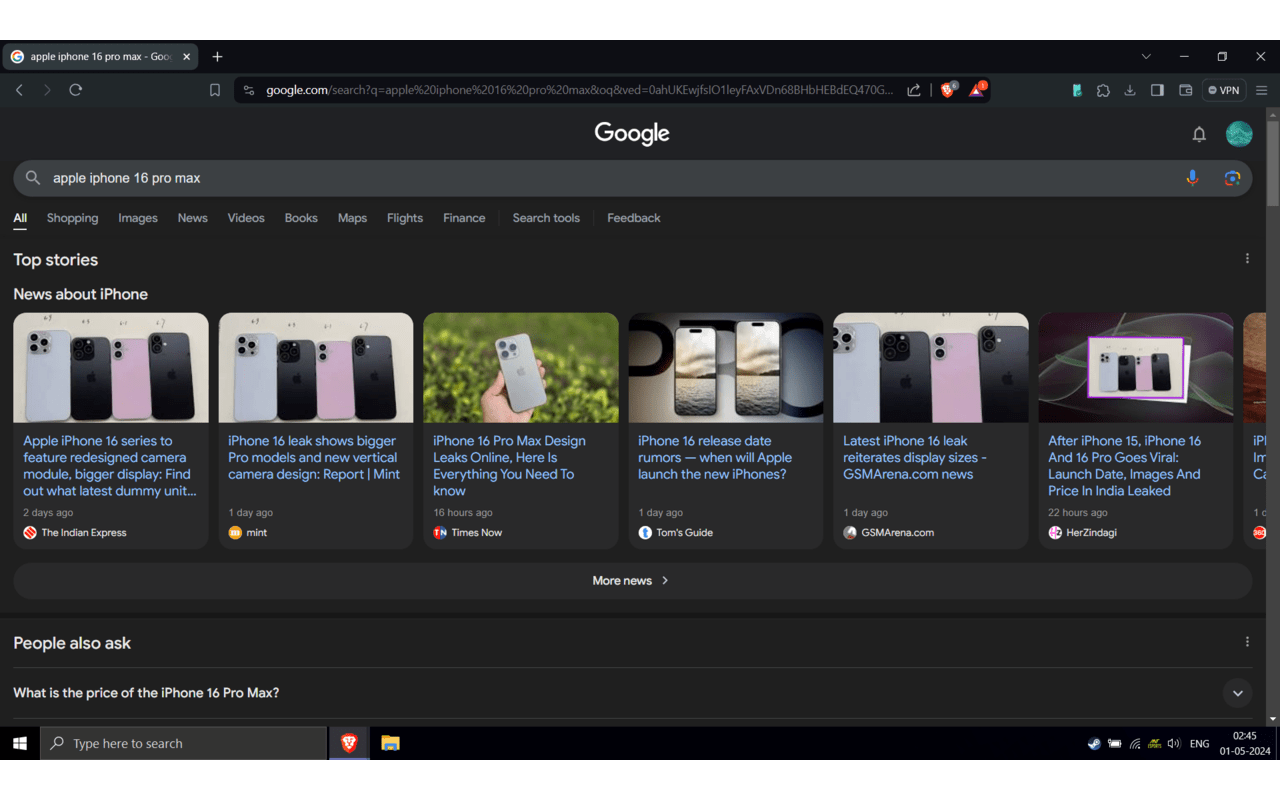Expand the tab search dropdown arrow
The height and width of the screenshot is (800, 1280).
click(x=1146, y=57)
